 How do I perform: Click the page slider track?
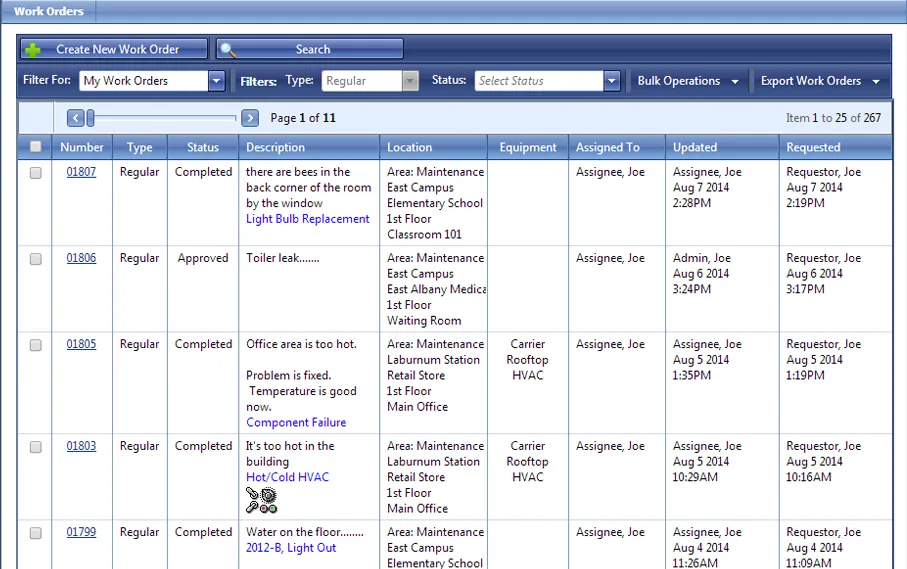(x=165, y=118)
